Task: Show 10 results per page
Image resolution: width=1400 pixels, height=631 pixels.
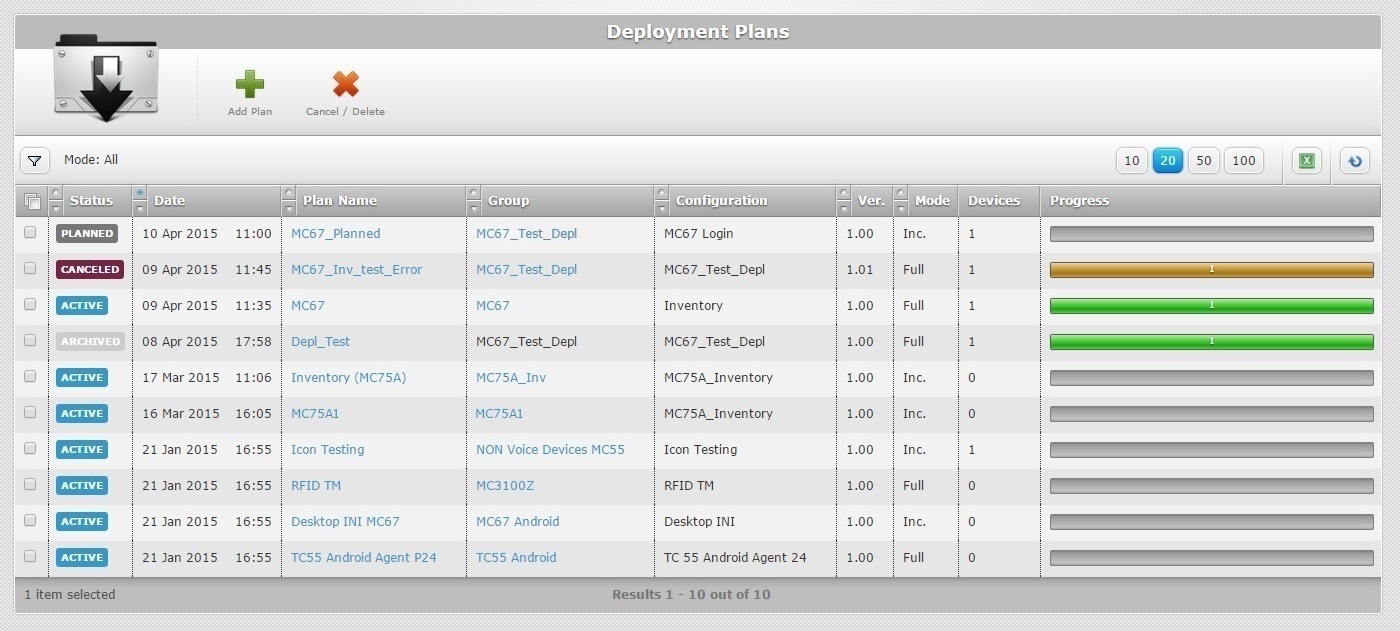Action: pyautogui.click(x=1131, y=160)
